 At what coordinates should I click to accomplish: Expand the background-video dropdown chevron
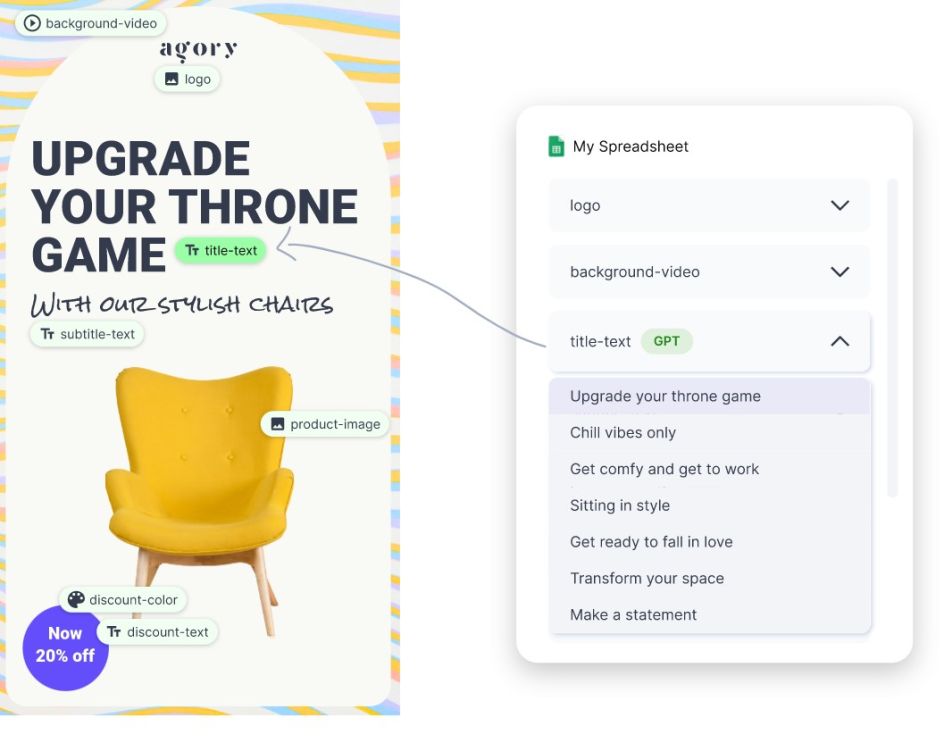pos(839,272)
